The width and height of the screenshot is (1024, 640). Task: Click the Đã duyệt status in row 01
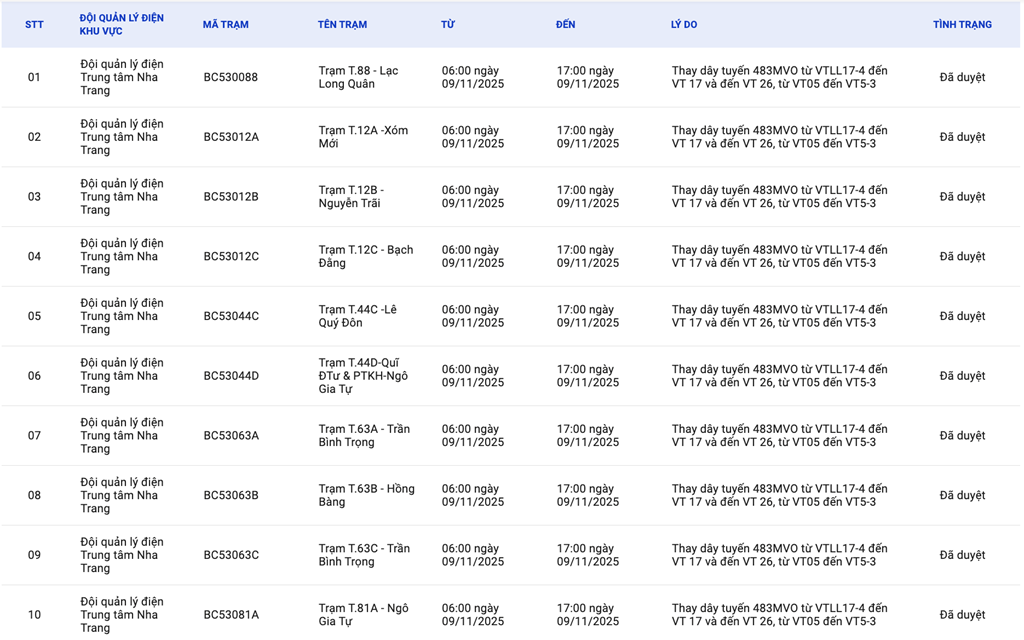coord(962,77)
